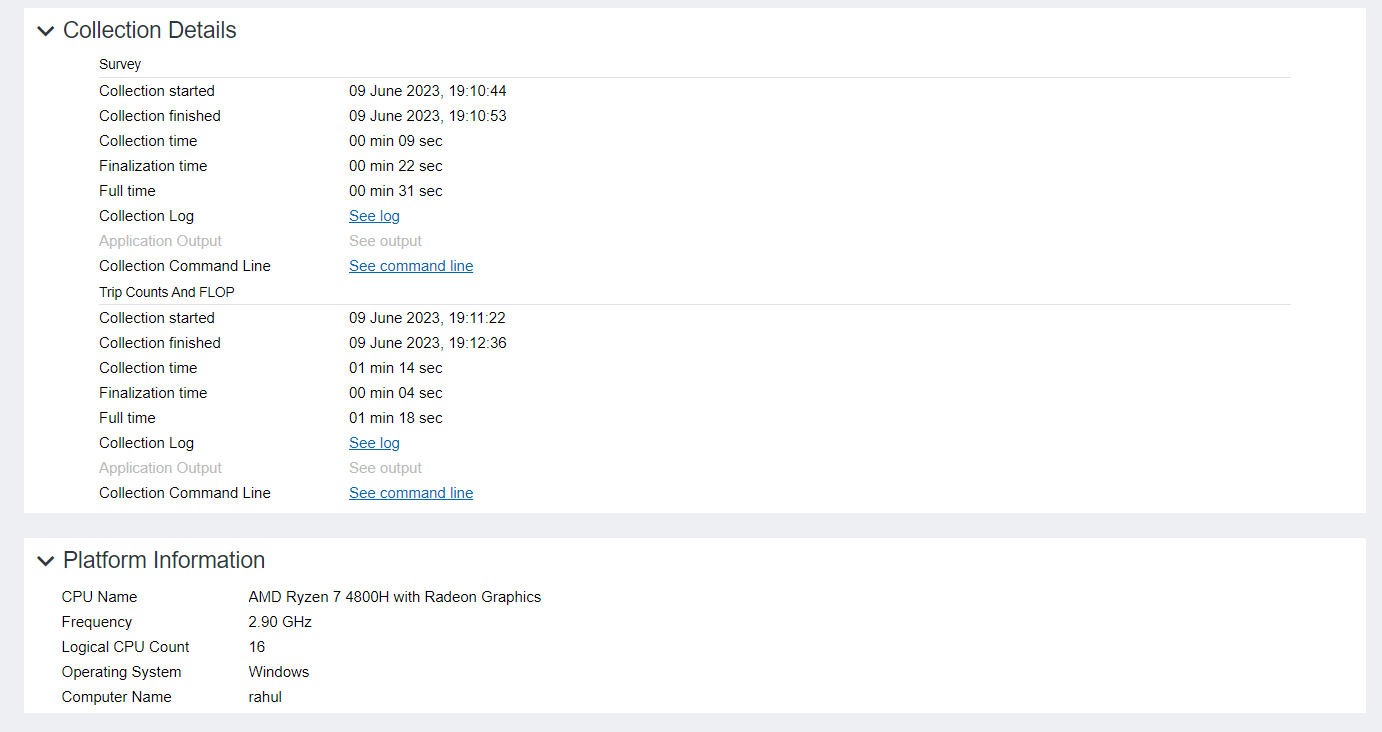Click the Operating System value Windows

278,671
